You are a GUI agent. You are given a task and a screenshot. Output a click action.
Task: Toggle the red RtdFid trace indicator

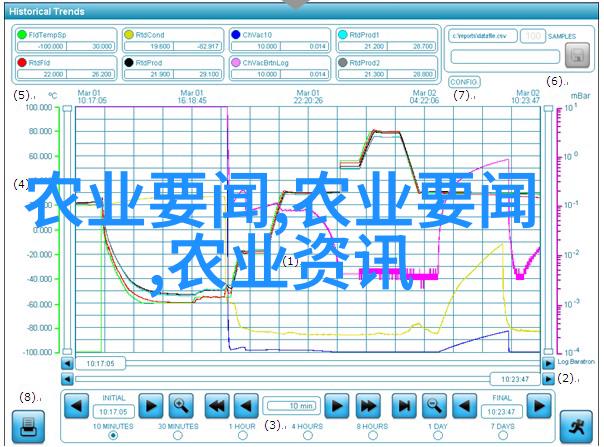[22, 62]
